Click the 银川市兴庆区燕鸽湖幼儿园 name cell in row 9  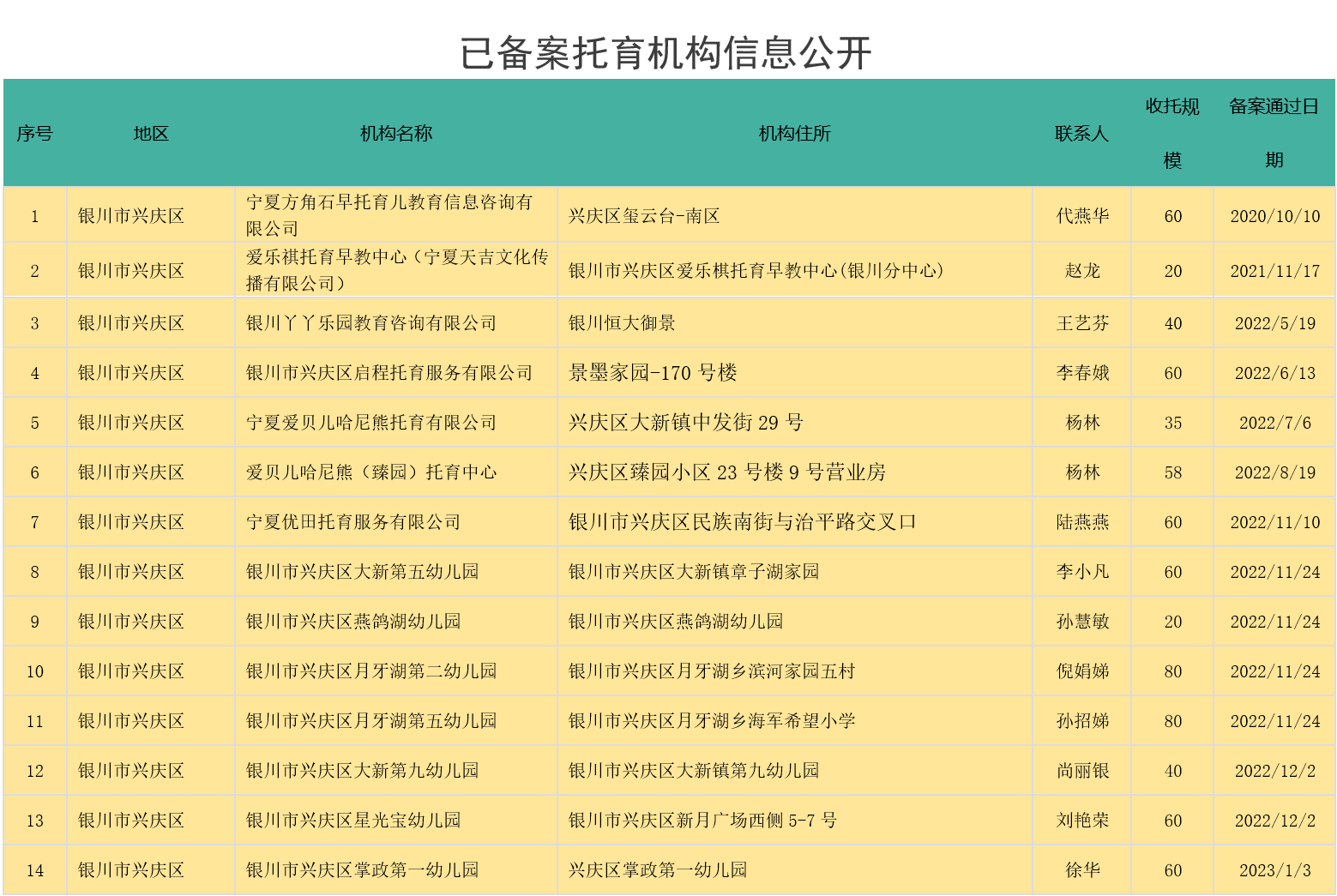point(353,622)
